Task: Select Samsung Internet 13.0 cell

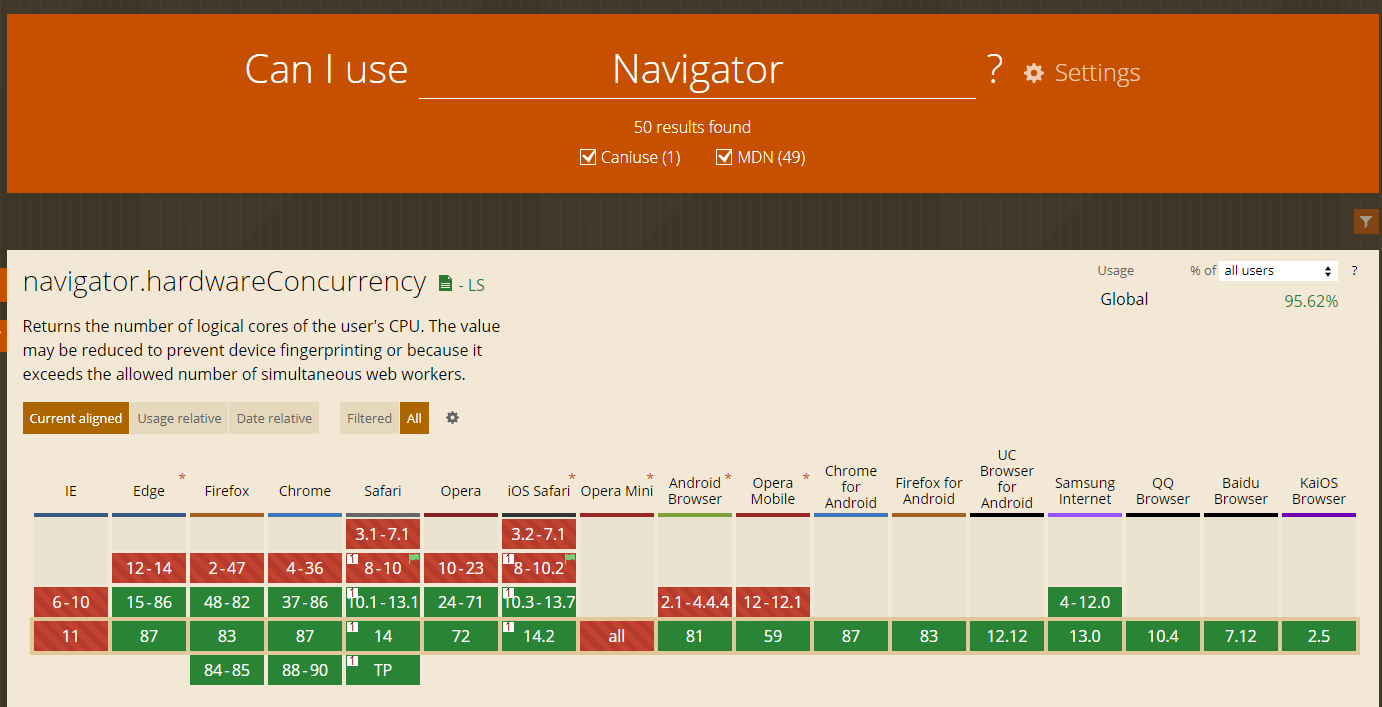Action: (x=1085, y=636)
